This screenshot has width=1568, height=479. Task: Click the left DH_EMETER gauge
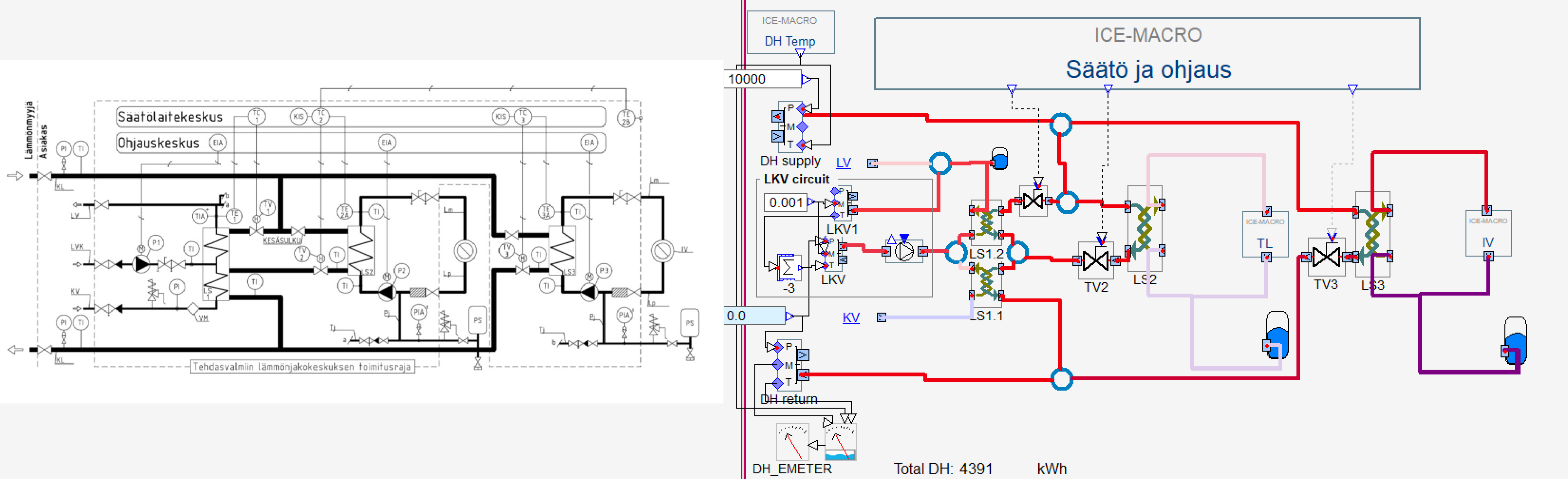[x=792, y=442]
